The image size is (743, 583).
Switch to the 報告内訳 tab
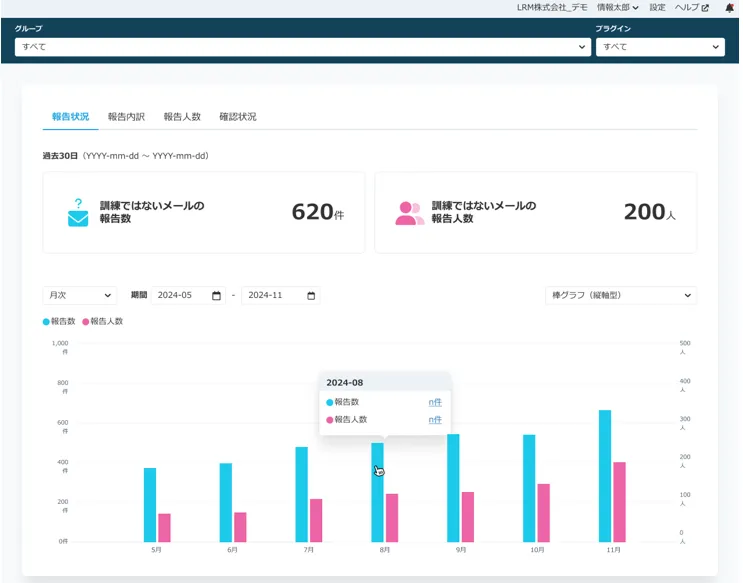point(126,117)
